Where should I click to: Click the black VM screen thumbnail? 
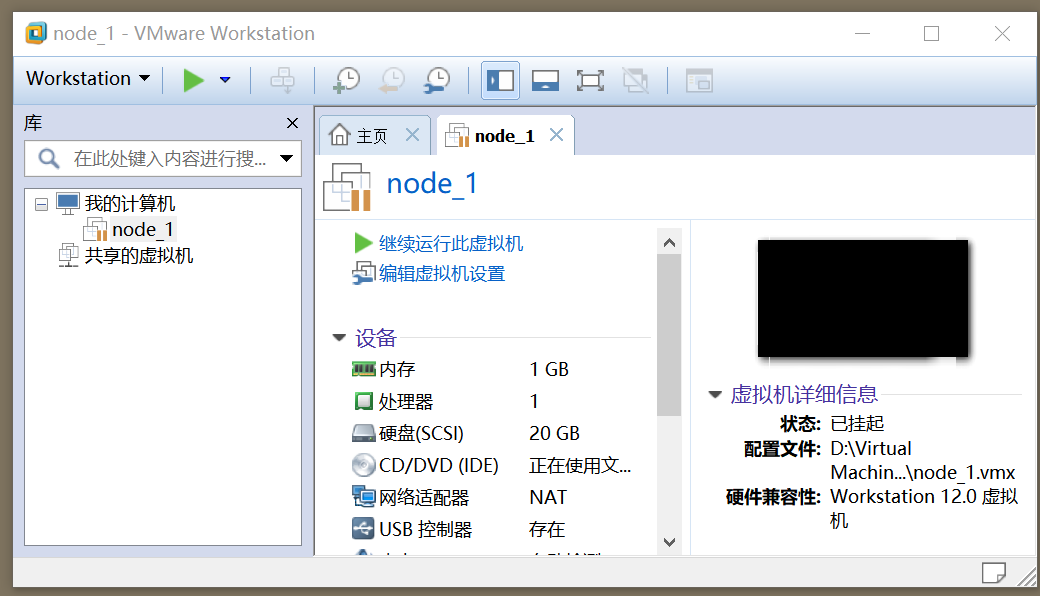pos(863,298)
